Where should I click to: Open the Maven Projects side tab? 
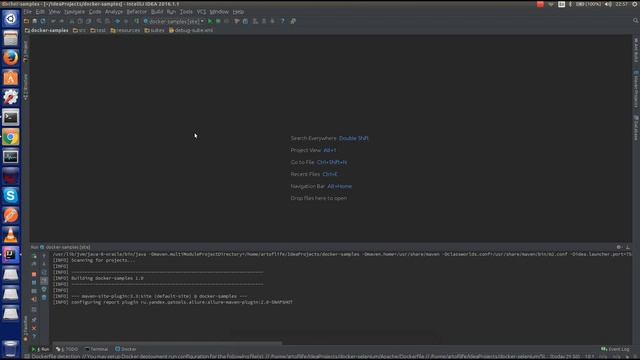pyautogui.click(x=636, y=89)
